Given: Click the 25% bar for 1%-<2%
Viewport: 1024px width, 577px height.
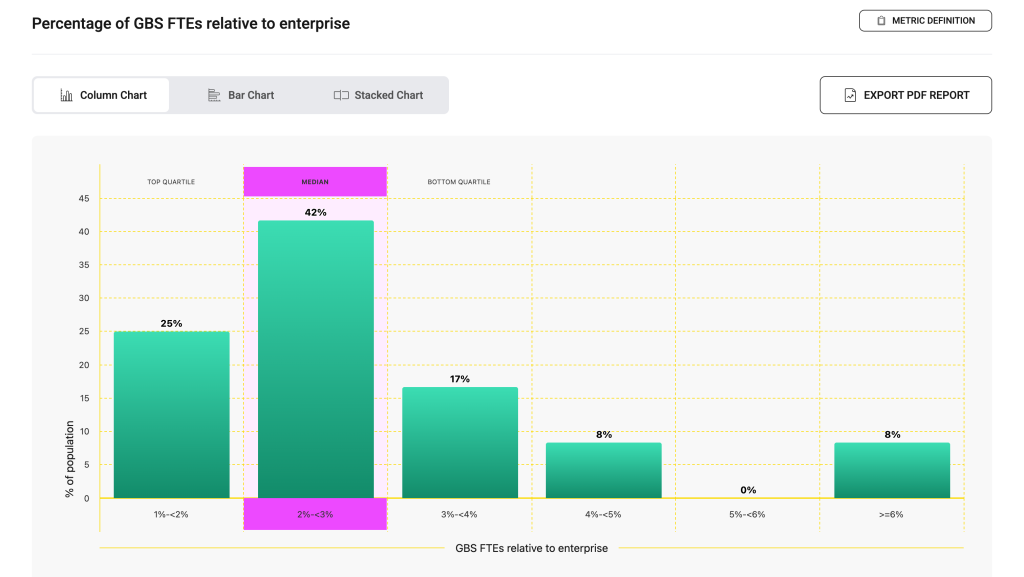Looking at the screenshot, I should [x=171, y=415].
